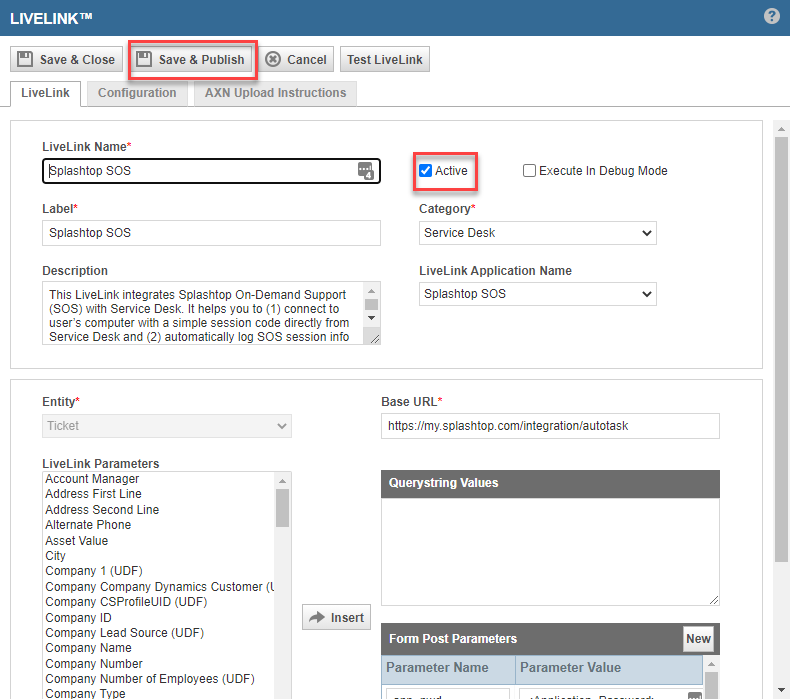Click Test LiveLink button
This screenshot has height=699, width=790.
(385, 59)
